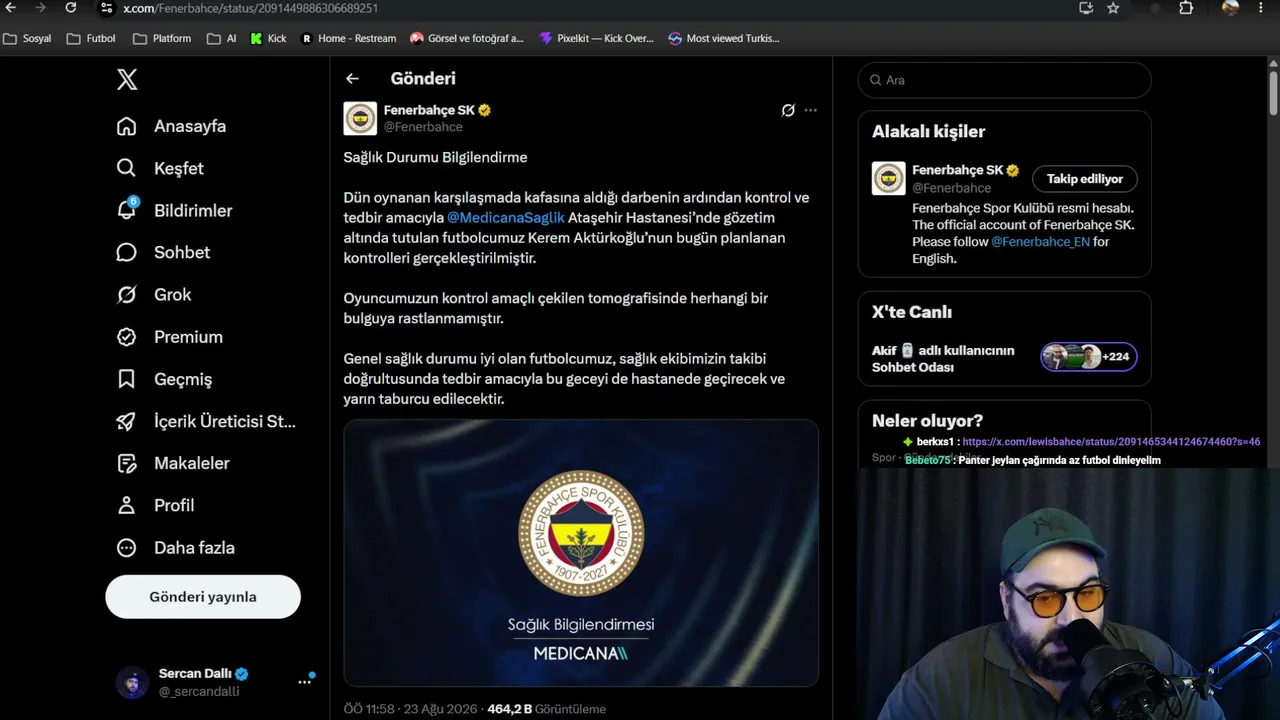This screenshot has width=1280, height=720.
Task: Click Fenerbahçe SK avatar on the post
Action: pyautogui.click(x=360, y=118)
